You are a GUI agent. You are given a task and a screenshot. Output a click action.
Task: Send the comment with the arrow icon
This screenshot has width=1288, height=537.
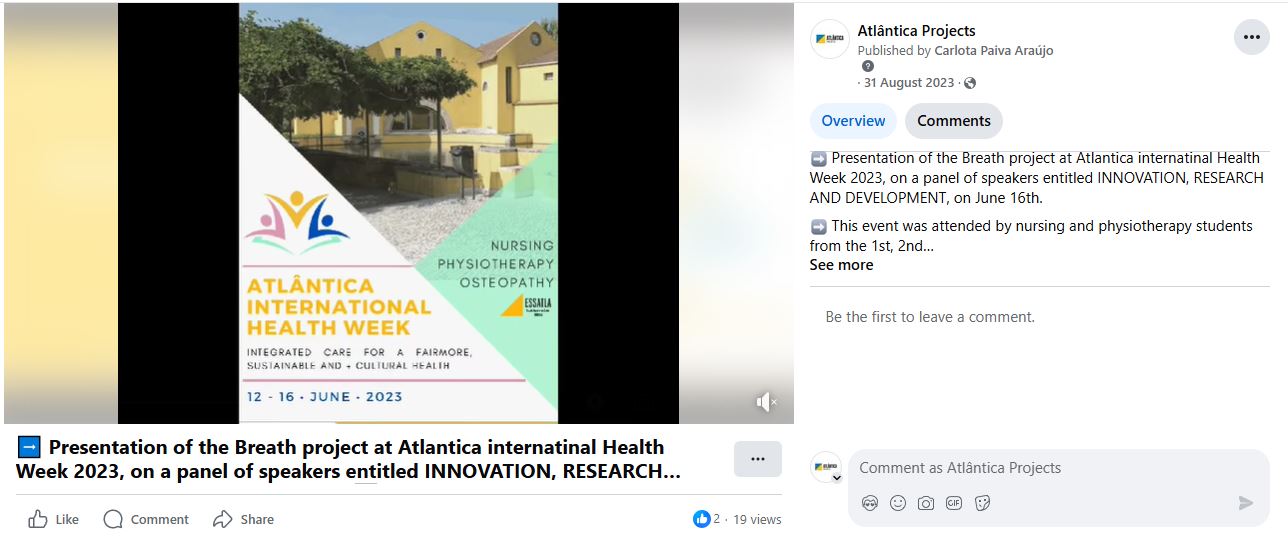pyautogui.click(x=1245, y=503)
